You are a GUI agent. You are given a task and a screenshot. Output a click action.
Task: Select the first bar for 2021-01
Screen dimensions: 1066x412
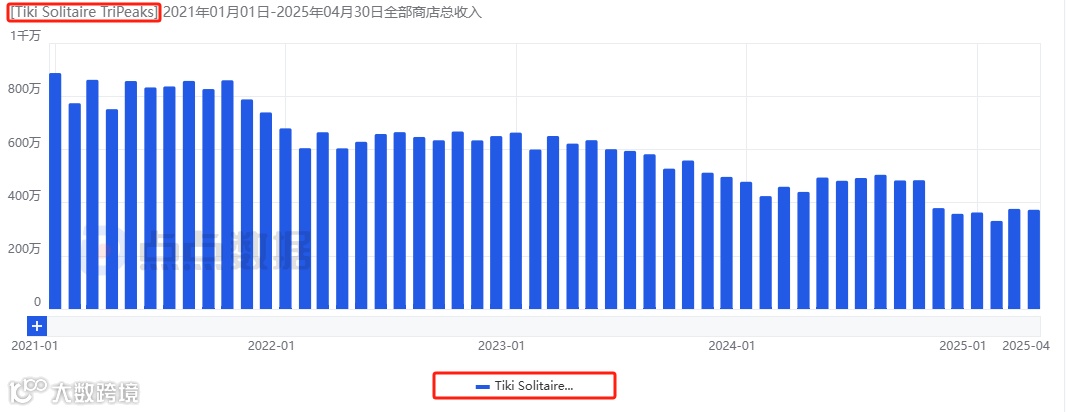(55, 191)
